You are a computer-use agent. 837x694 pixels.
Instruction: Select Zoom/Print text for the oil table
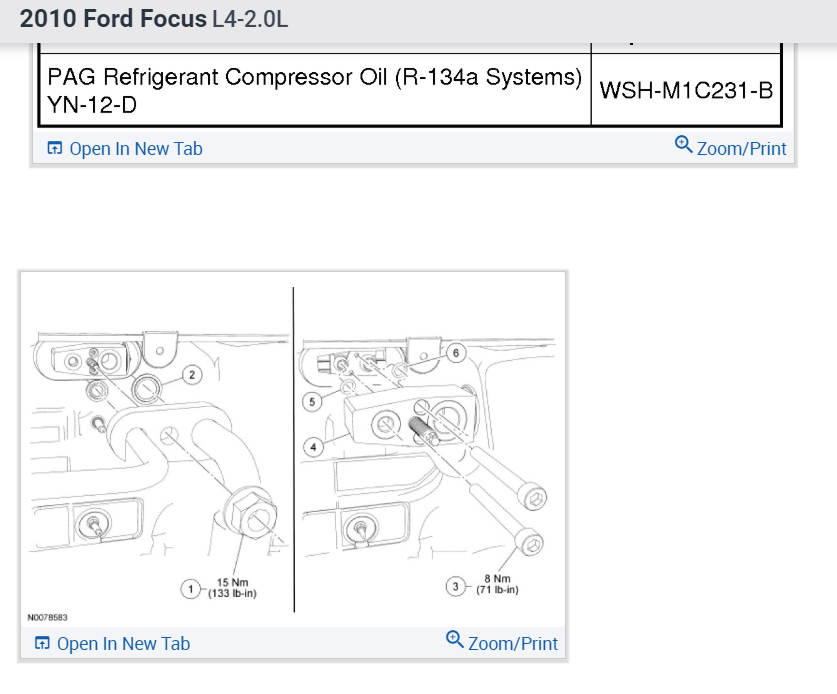(x=742, y=149)
